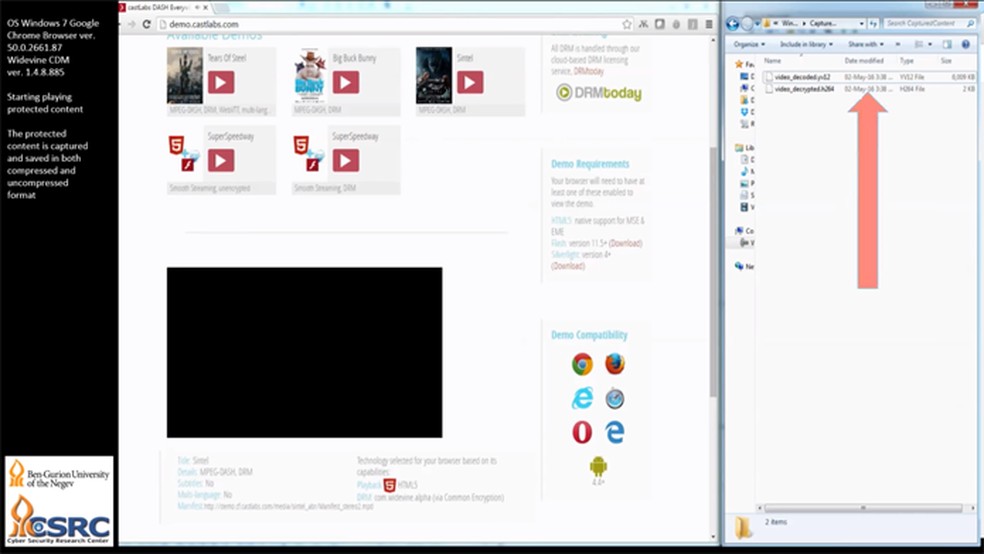Viewport: 984px width, 554px height.
Task: Open the DRMtoday logo link
Action: (x=599, y=93)
